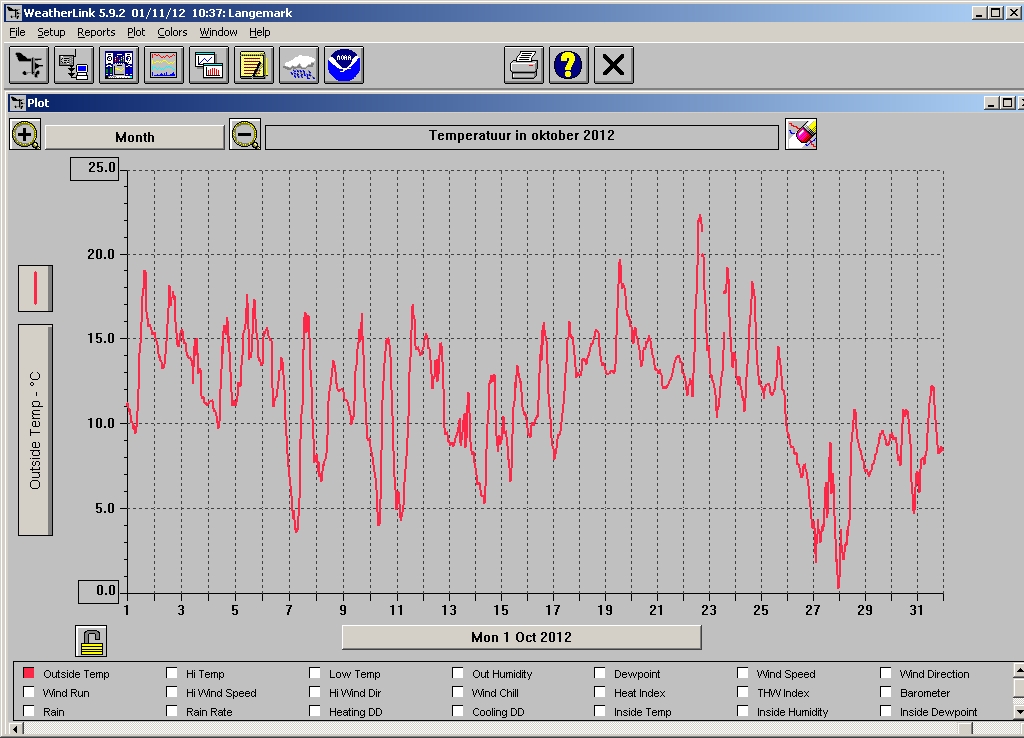Click the black X exit toolbar icon
1024x738 pixels.
pyautogui.click(x=614, y=65)
